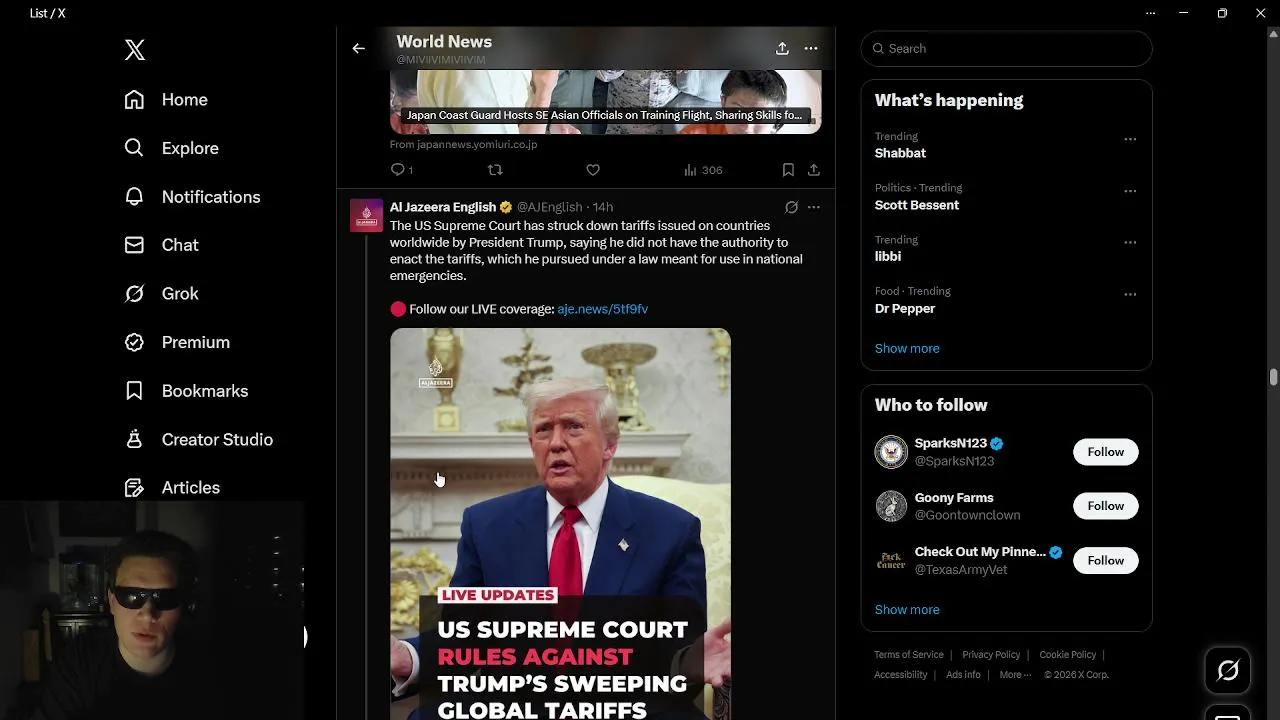The width and height of the screenshot is (1280, 720).
Task: Open the Trump tariffs image
Action: pos(560,524)
